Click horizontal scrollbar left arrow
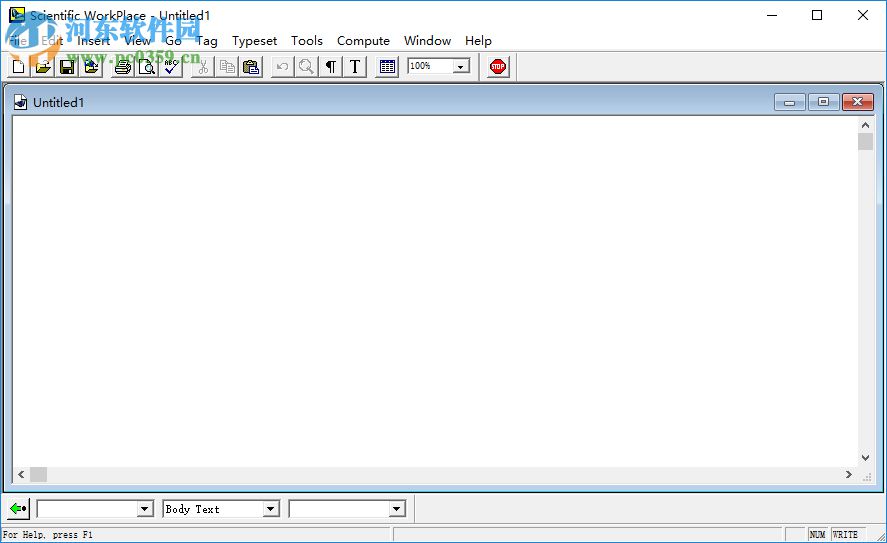The width and height of the screenshot is (887, 543). [x=21, y=475]
